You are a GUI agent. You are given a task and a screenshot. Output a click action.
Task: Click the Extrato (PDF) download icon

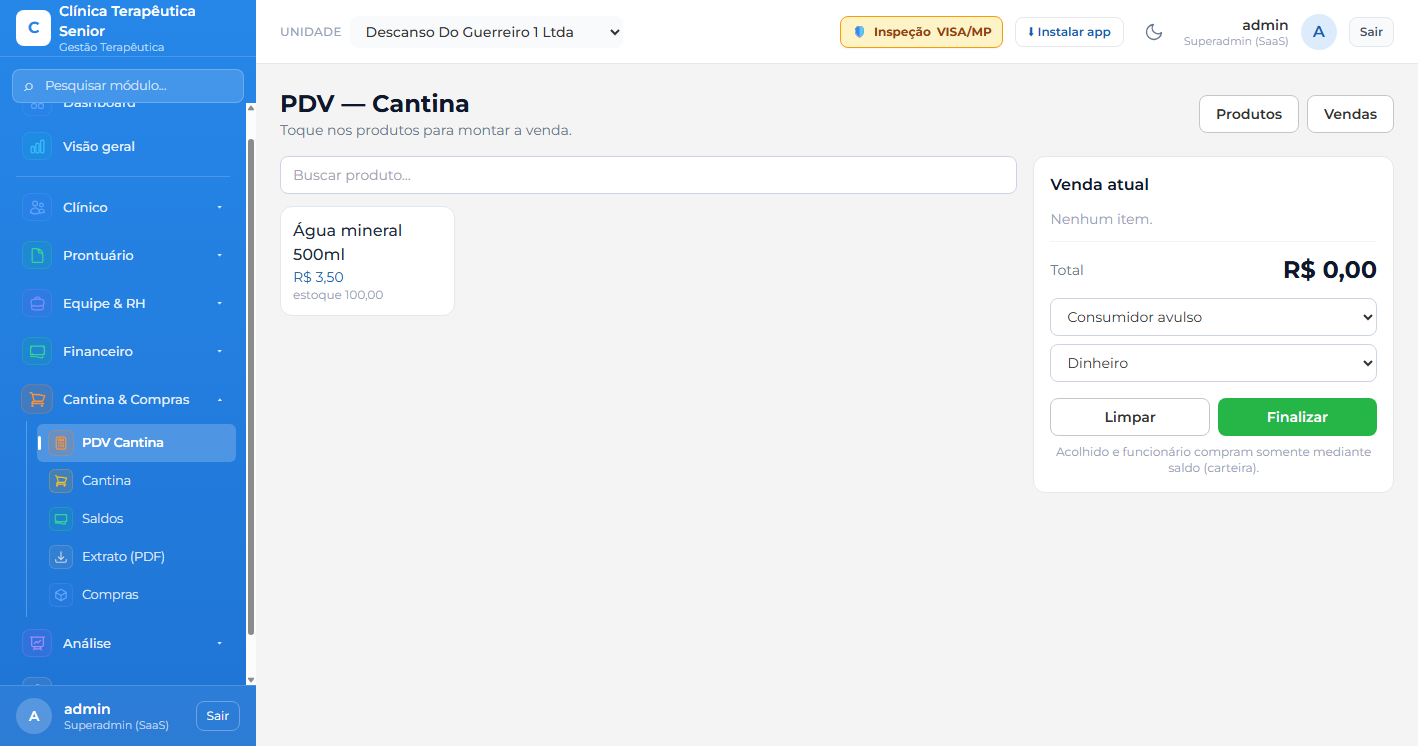pos(61,557)
